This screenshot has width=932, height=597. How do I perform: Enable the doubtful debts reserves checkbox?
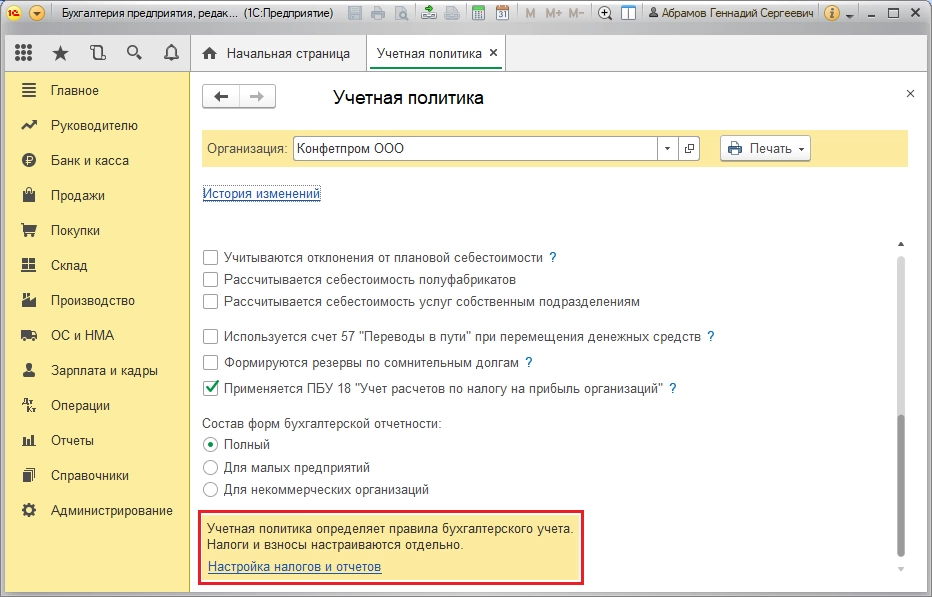211,362
